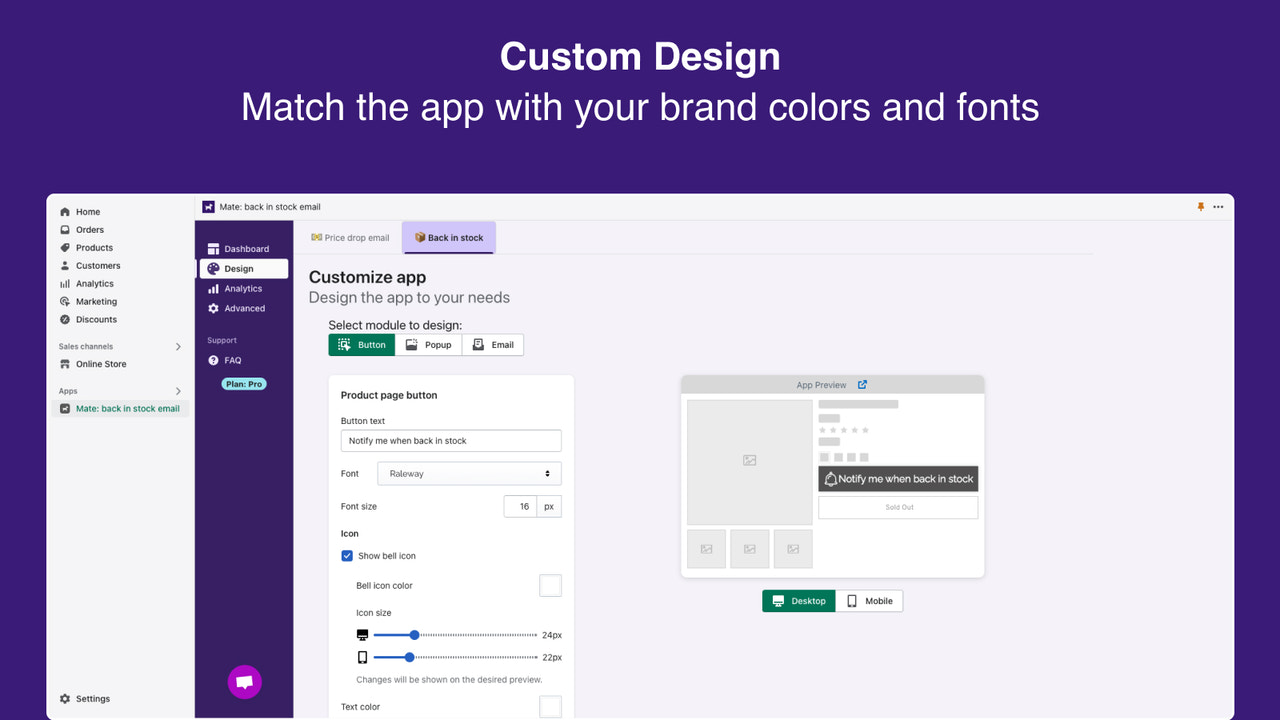Screen dimensions: 1280x720
Task: Pick the Bell icon color swatch
Action: pyautogui.click(x=550, y=585)
